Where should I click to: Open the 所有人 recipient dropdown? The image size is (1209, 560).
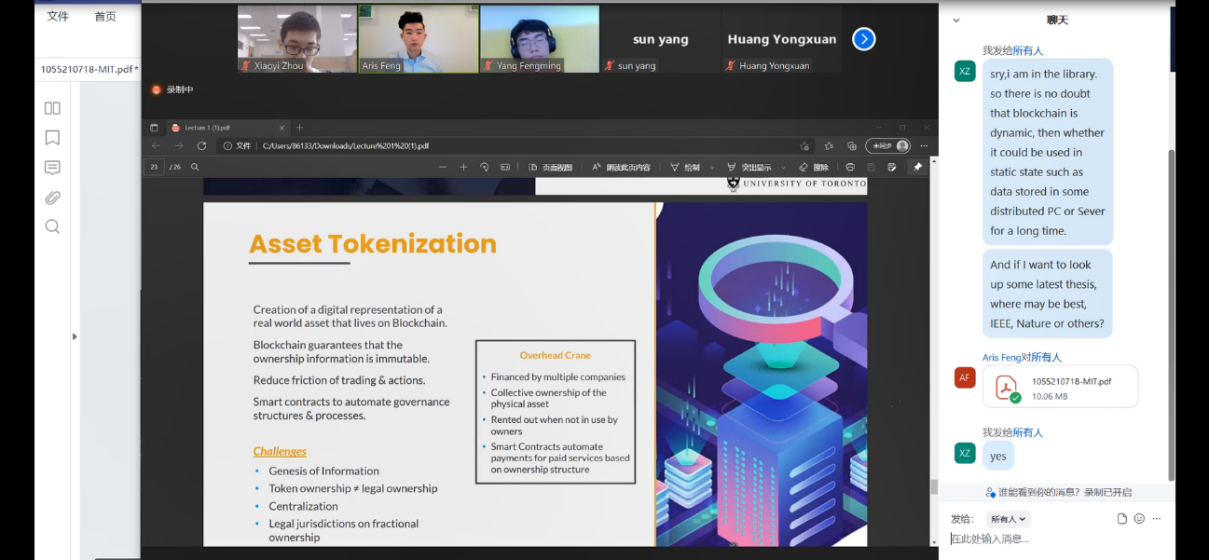coord(1008,519)
